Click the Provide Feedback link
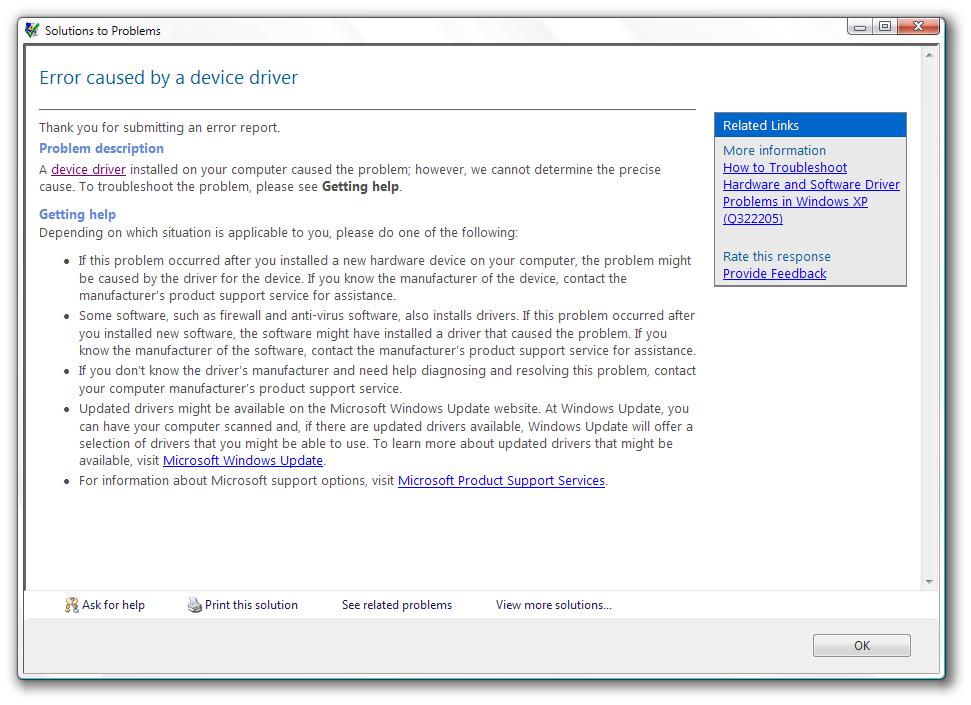The height and width of the screenshot is (705, 971). click(774, 273)
